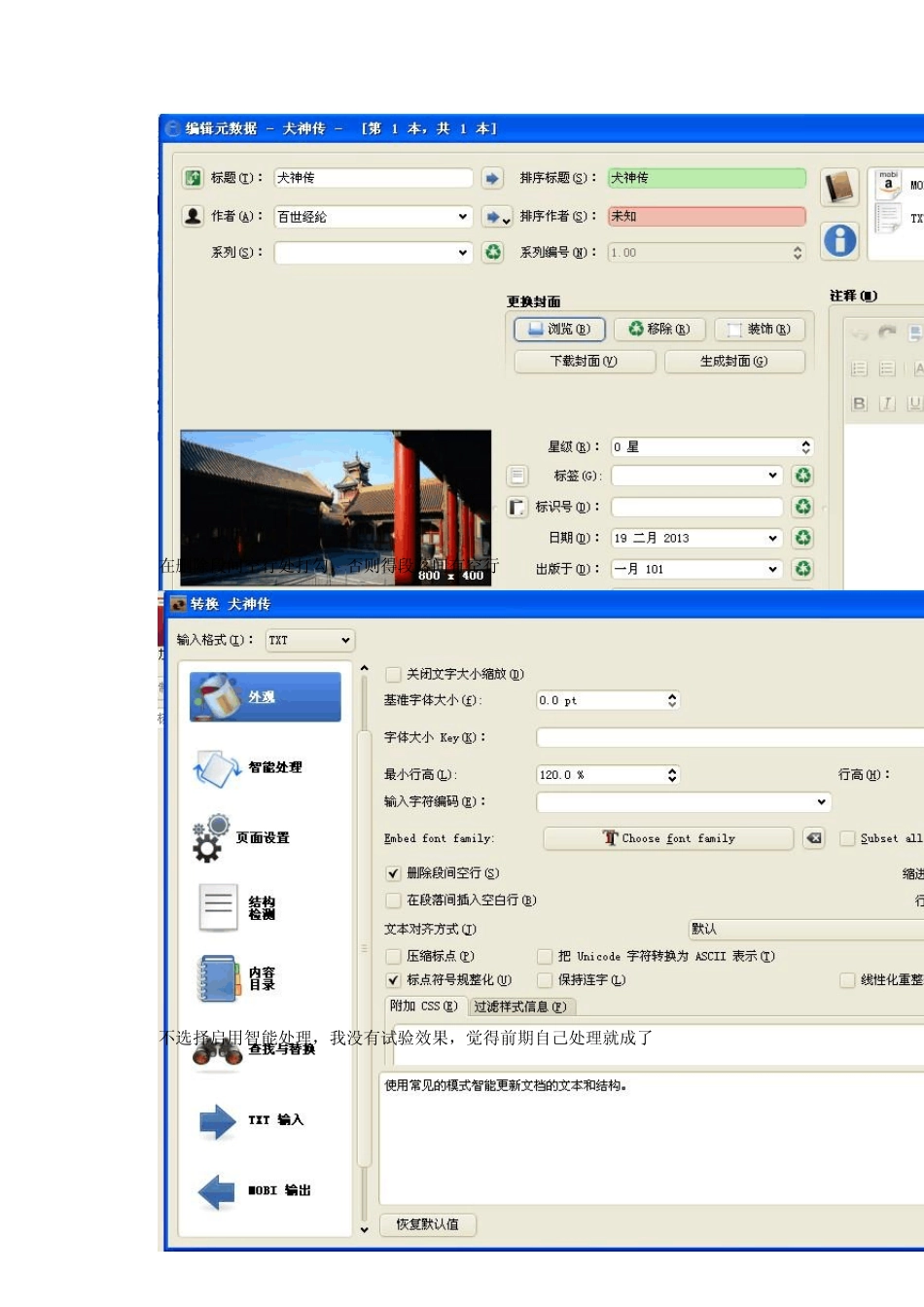Enable 压缩标点 checkbox

393,957
